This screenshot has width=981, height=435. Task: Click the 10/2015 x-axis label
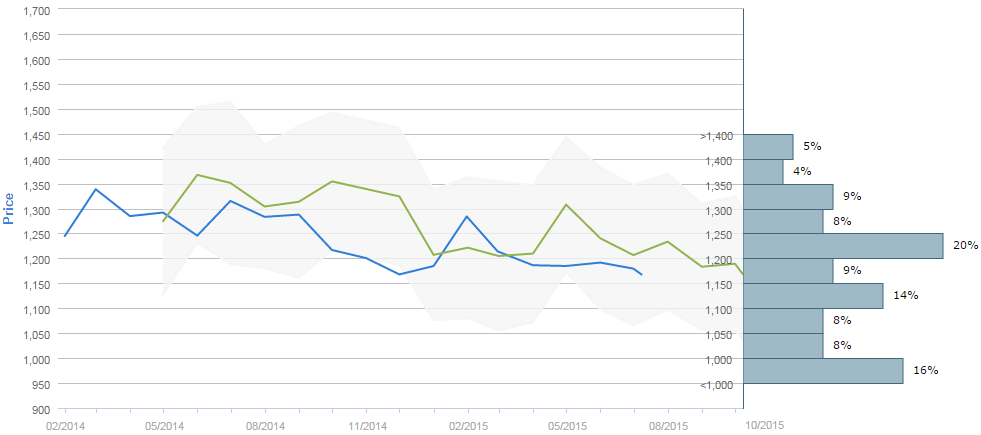coord(763,424)
